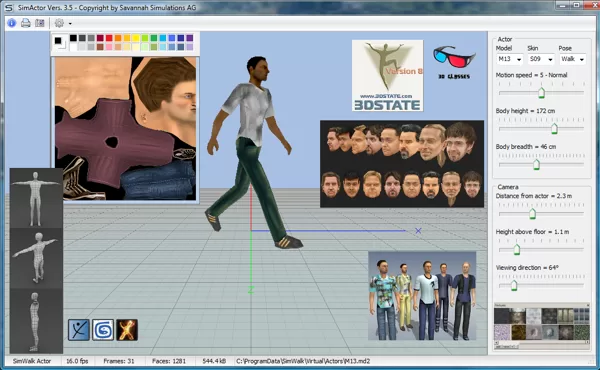Open the Pose dropdown showing Walk
This screenshot has height=370, width=600.
click(572, 59)
